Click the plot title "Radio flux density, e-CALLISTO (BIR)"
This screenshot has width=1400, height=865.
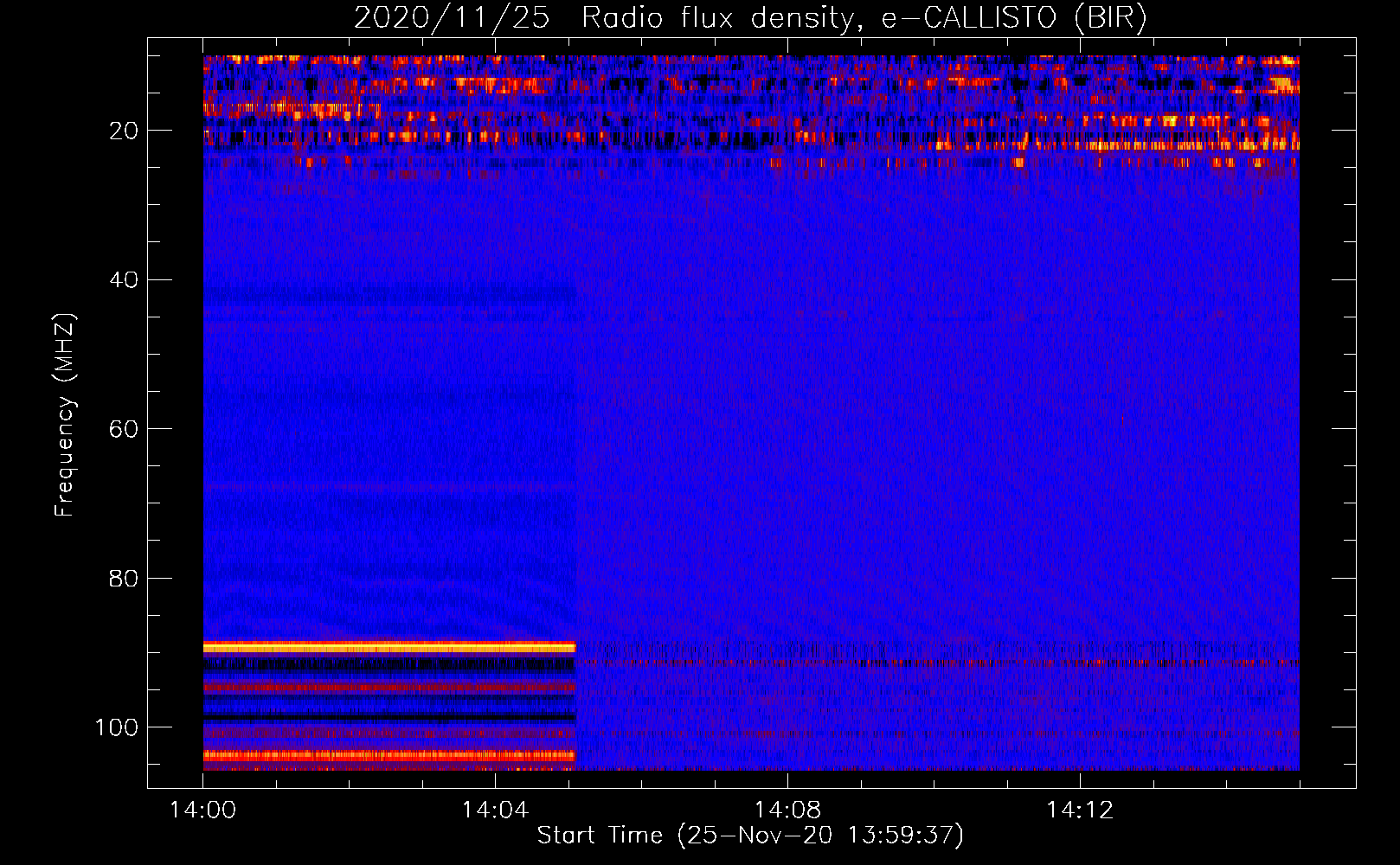pos(864,18)
